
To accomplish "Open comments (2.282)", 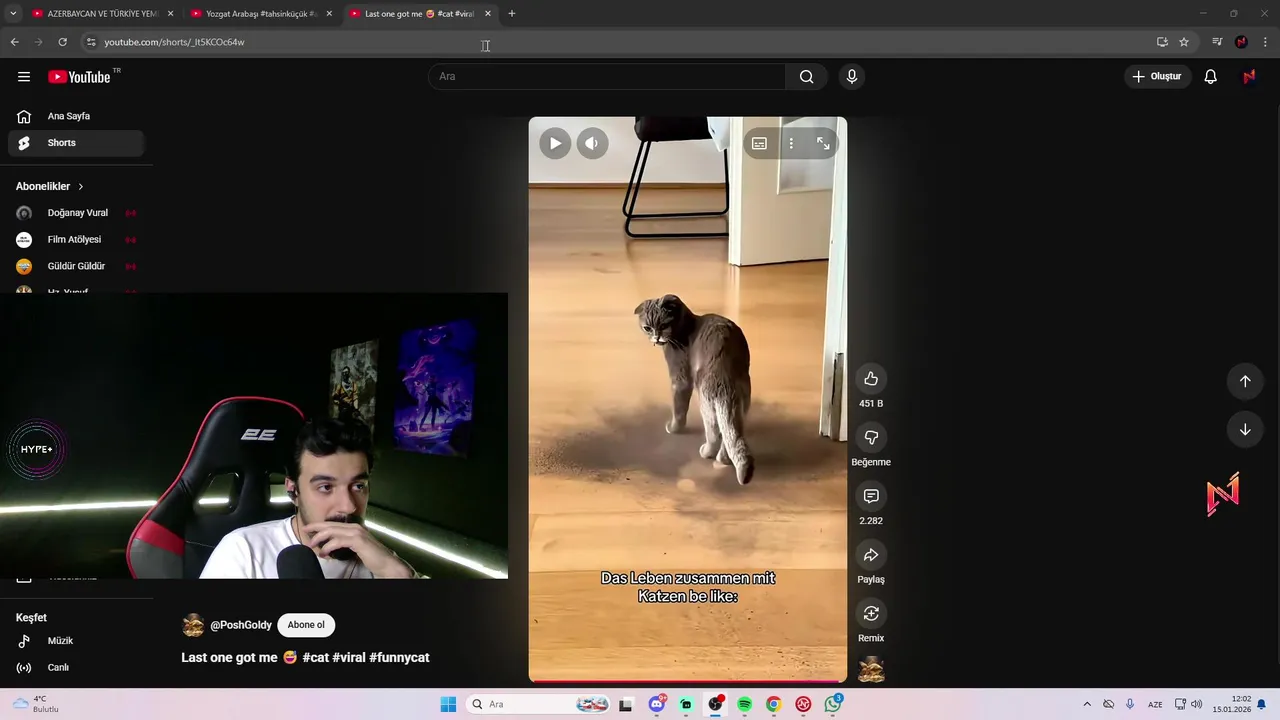I will [871, 496].
